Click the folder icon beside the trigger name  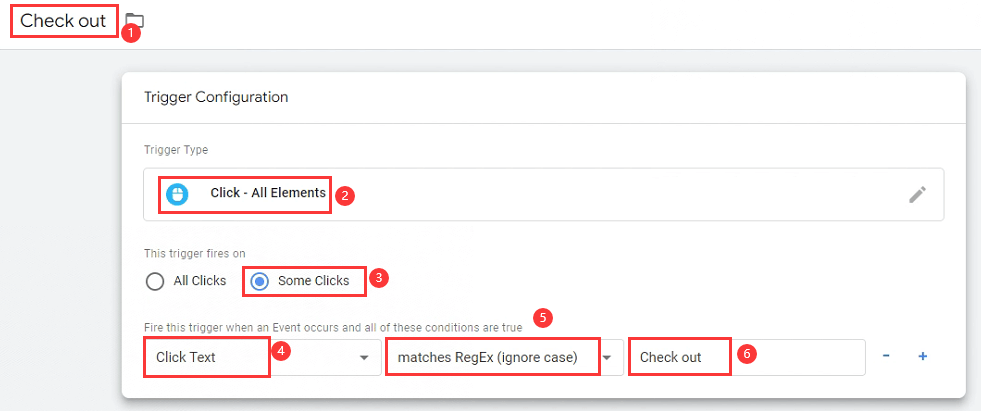135,20
